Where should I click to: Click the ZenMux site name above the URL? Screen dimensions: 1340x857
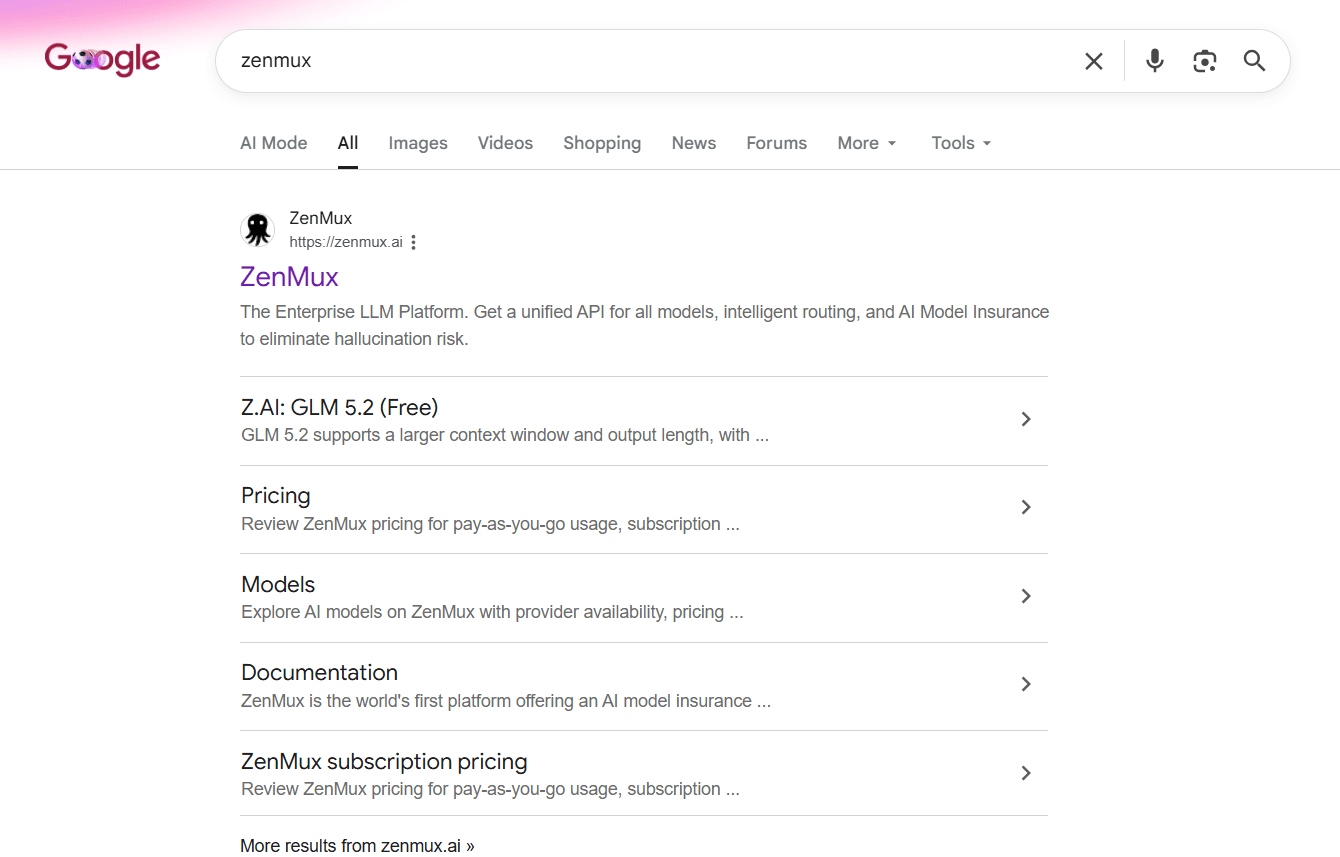point(320,218)
